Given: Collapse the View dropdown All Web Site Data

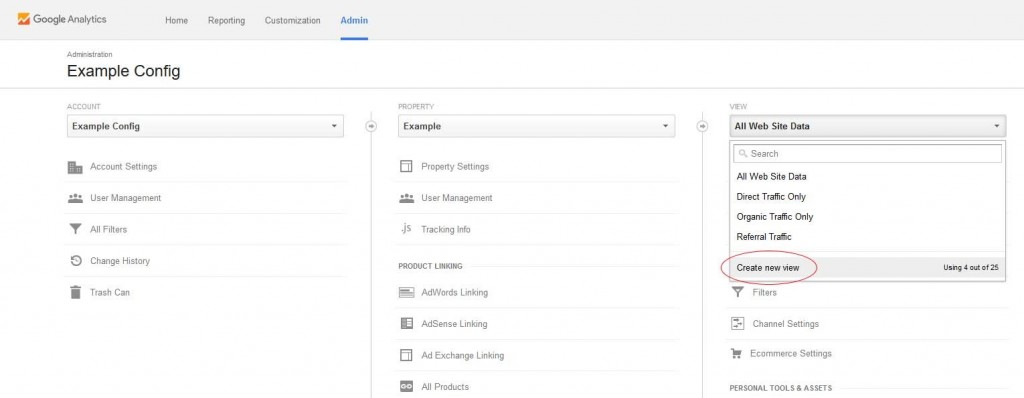Looking at the screenshot, I should (x=867, y=126).
